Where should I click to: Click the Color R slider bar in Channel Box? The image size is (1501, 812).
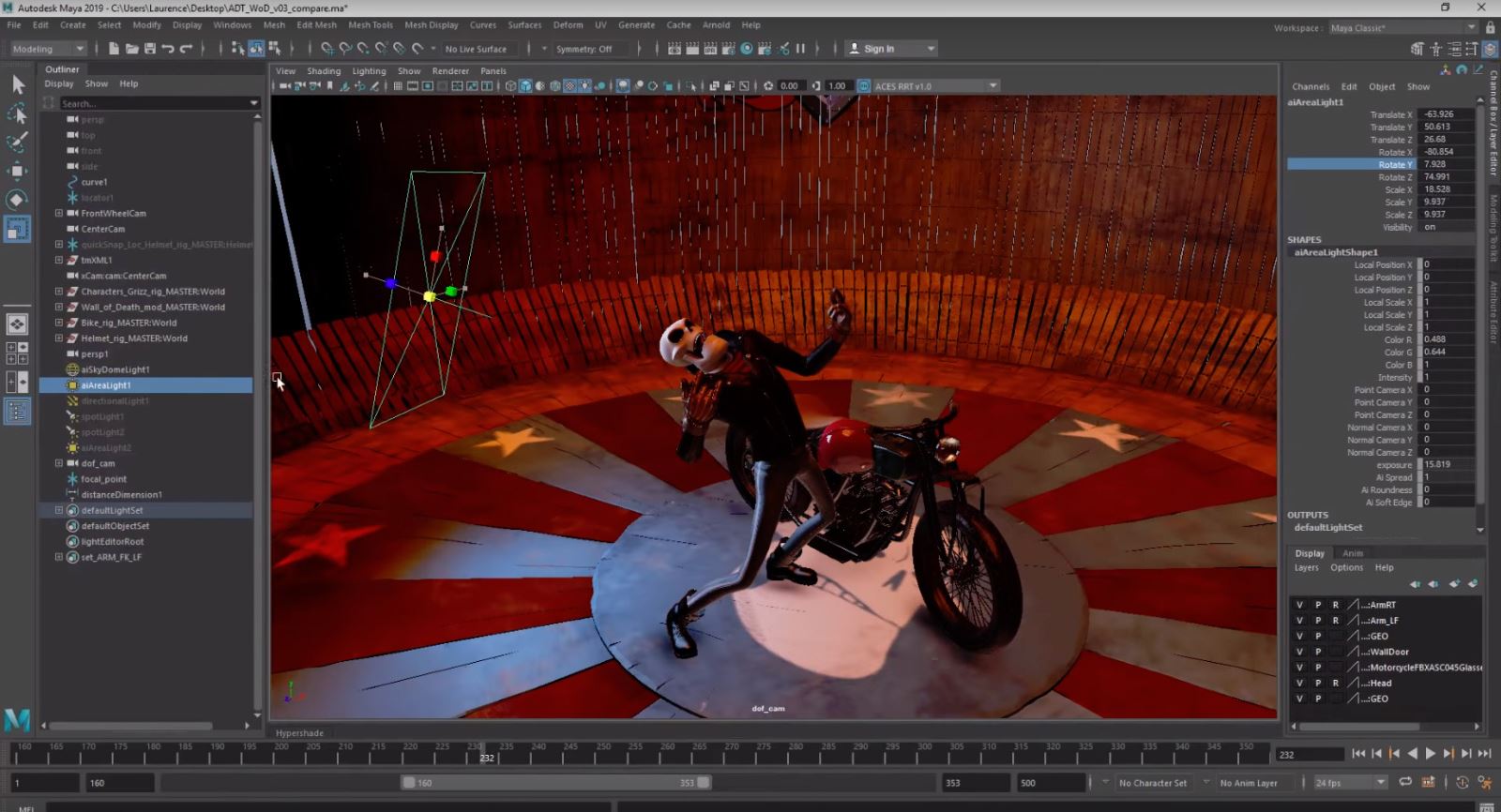click(1419, 339)
